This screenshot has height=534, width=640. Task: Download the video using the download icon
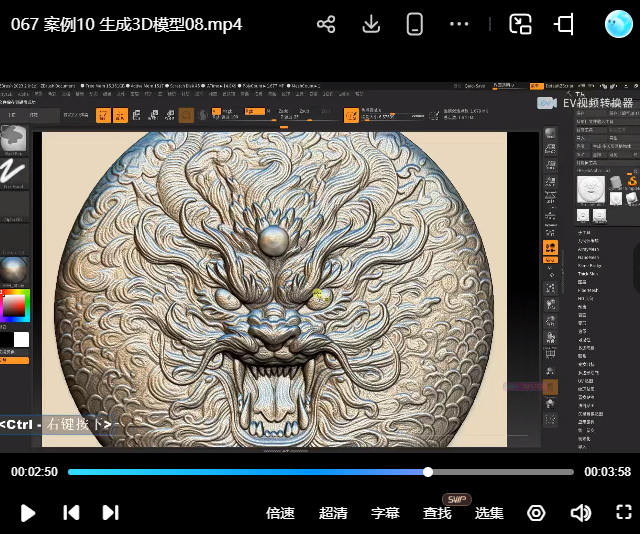(x=371, y=25)
